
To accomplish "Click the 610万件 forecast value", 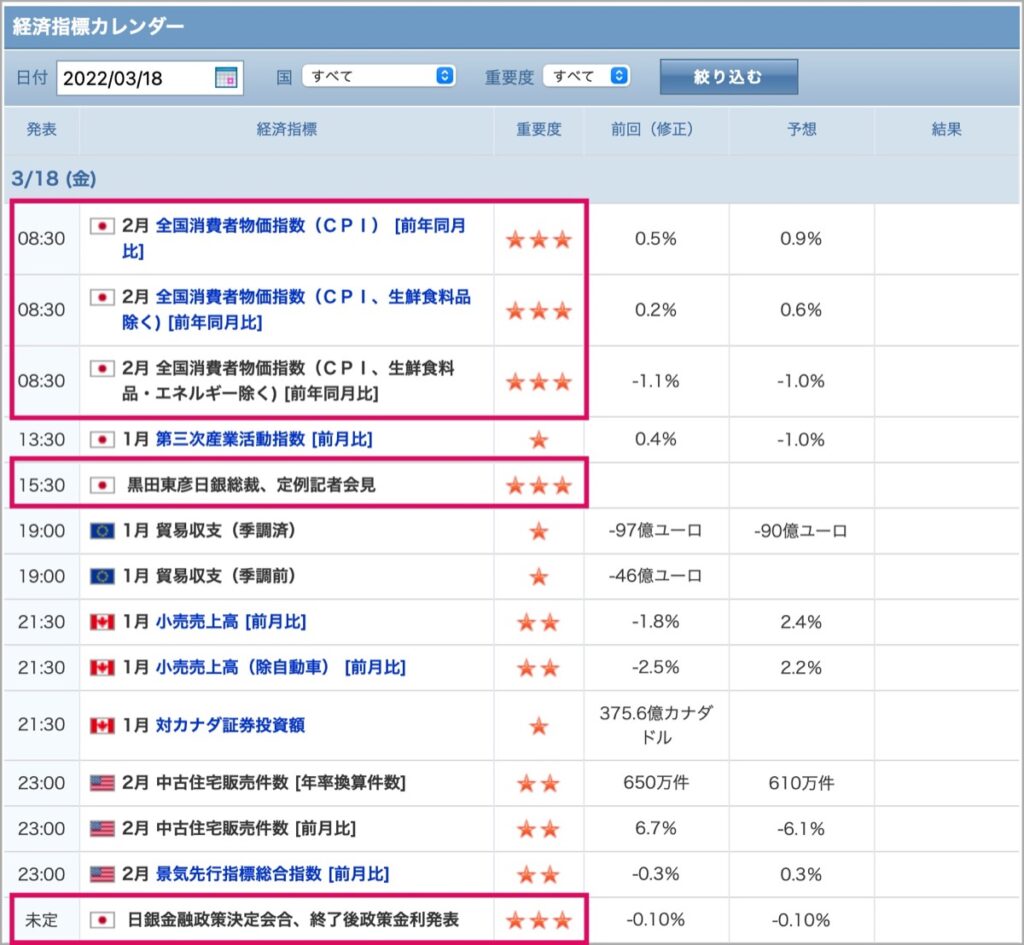I will [801, 783].
